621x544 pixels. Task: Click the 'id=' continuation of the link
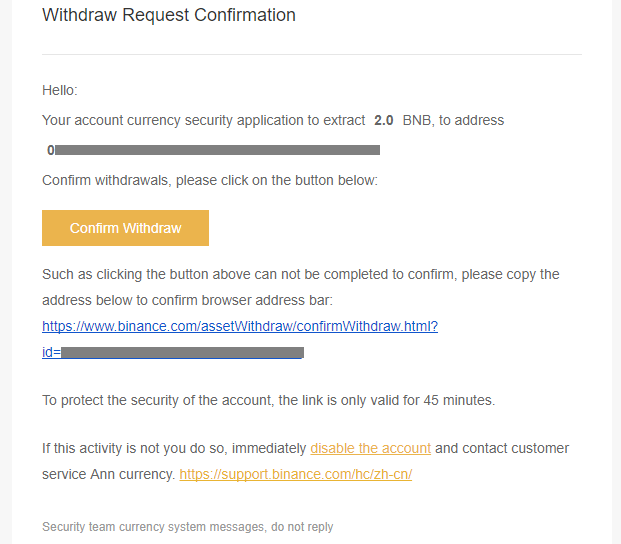coord(51,352)
